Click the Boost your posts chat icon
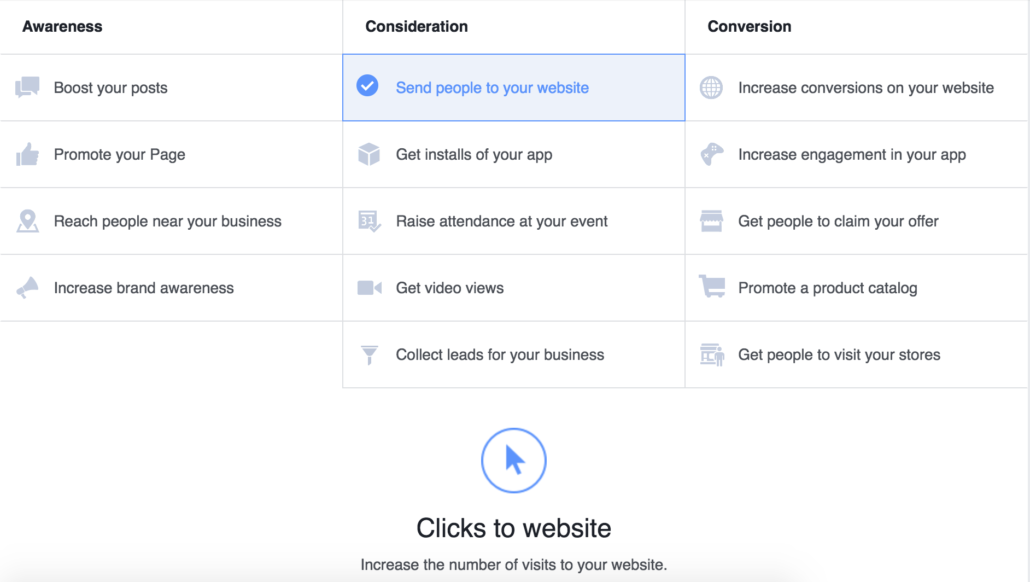 click(27, 87)
